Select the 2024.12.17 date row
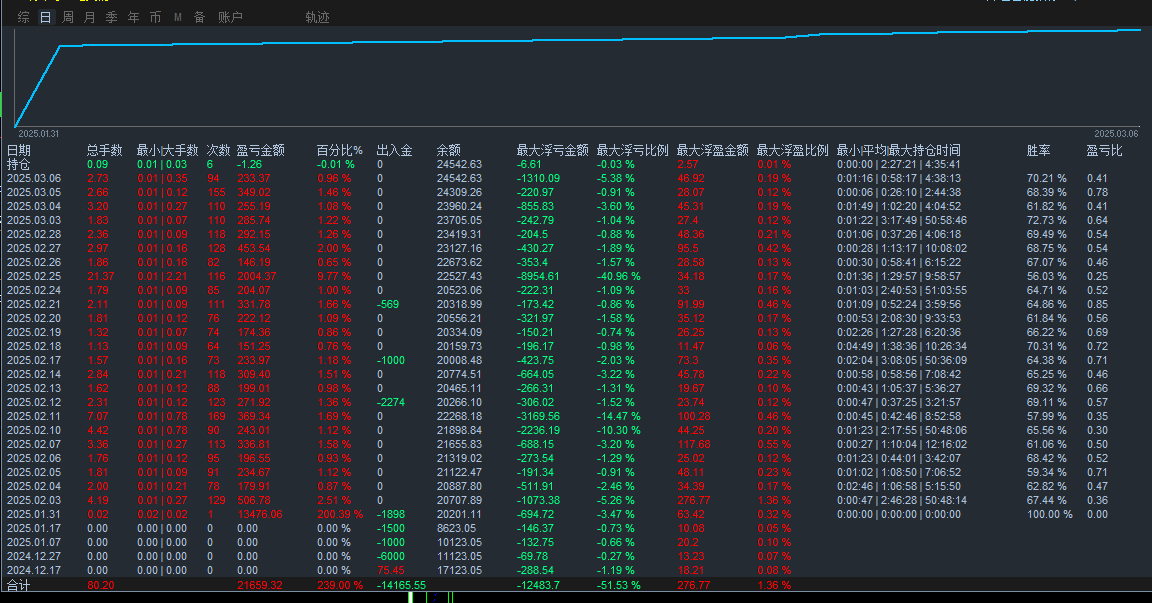 point(34,570)
